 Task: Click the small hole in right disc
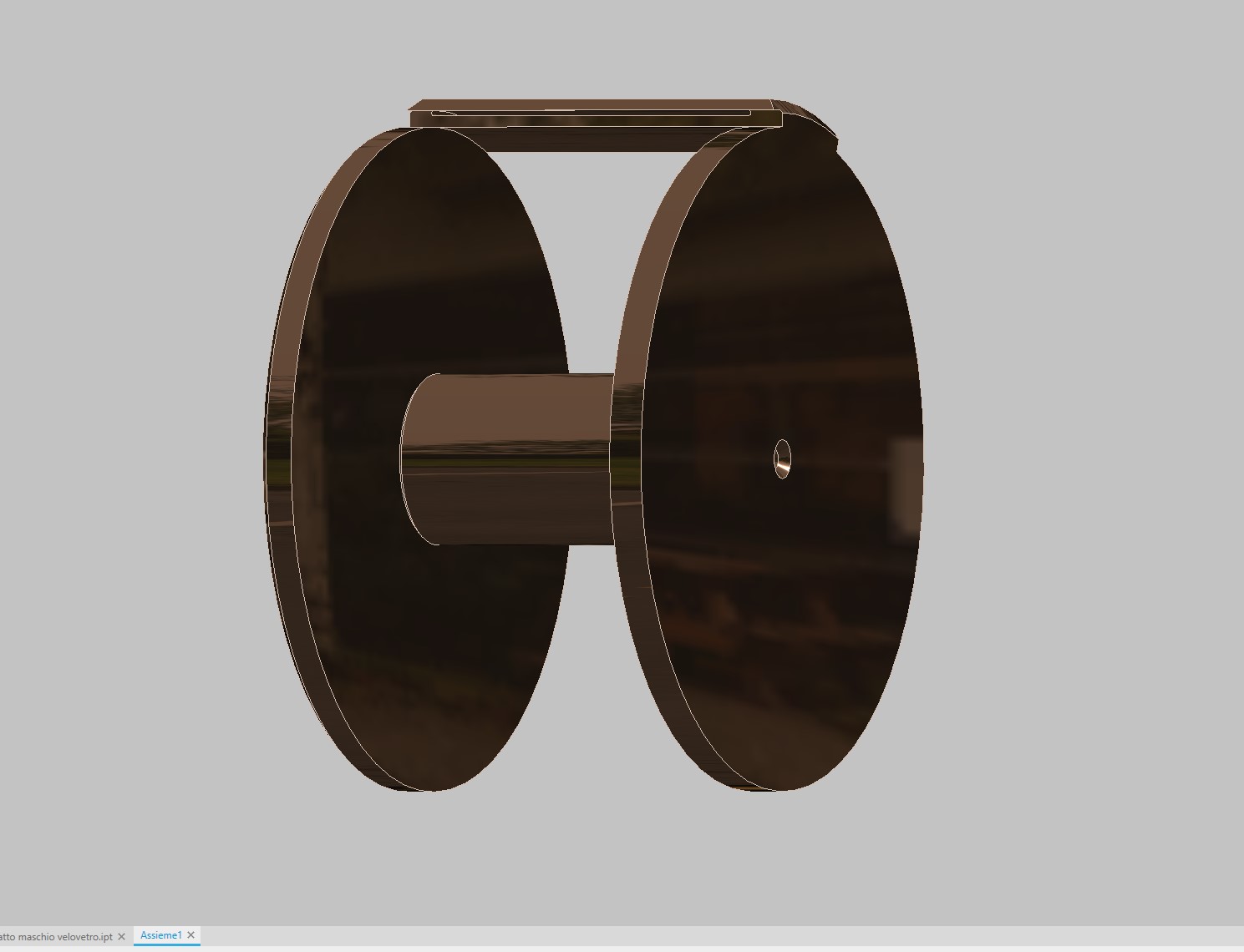click(782, 458)
